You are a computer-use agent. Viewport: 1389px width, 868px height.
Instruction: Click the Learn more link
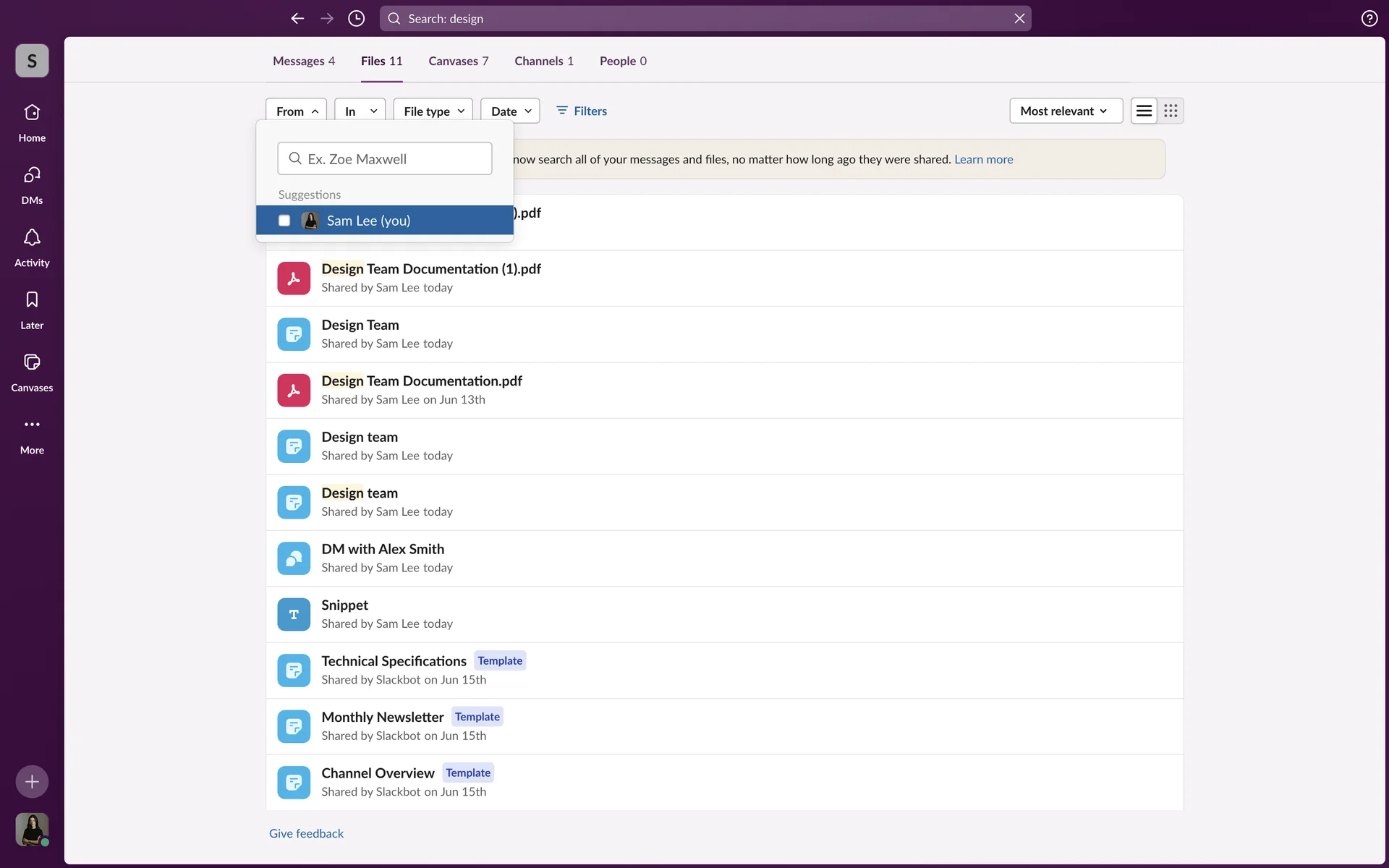(983, 159)
